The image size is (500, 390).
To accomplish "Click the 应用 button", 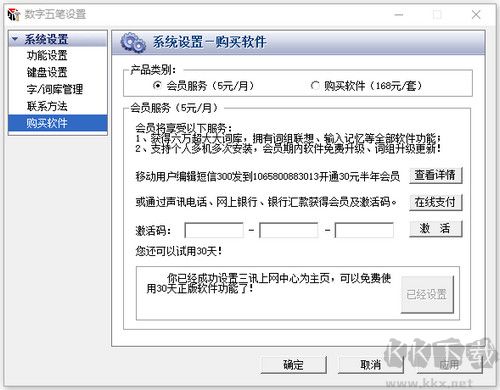I will [x=449, y=365].
